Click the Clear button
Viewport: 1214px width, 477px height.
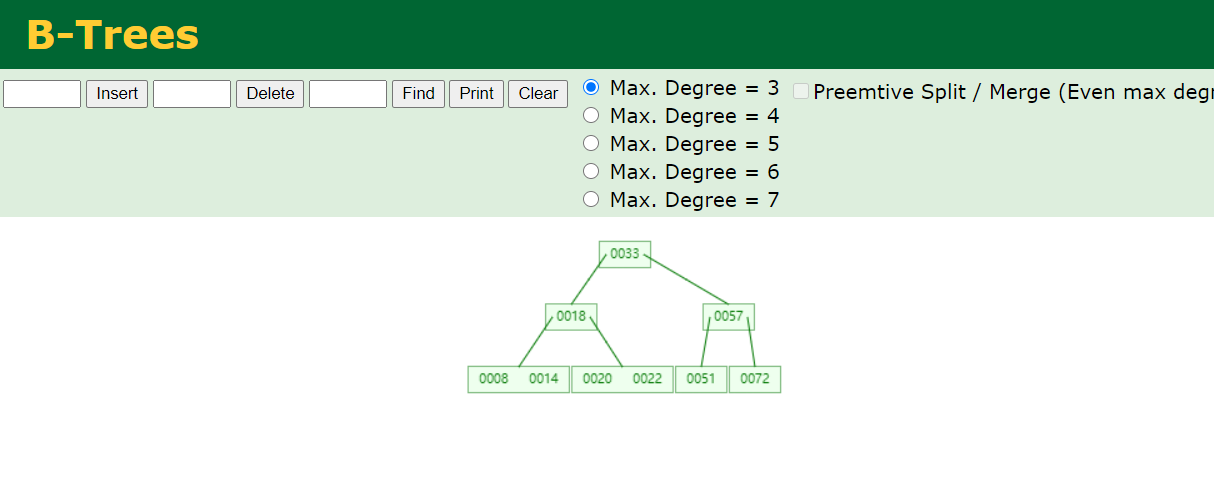tap(538, 94)
